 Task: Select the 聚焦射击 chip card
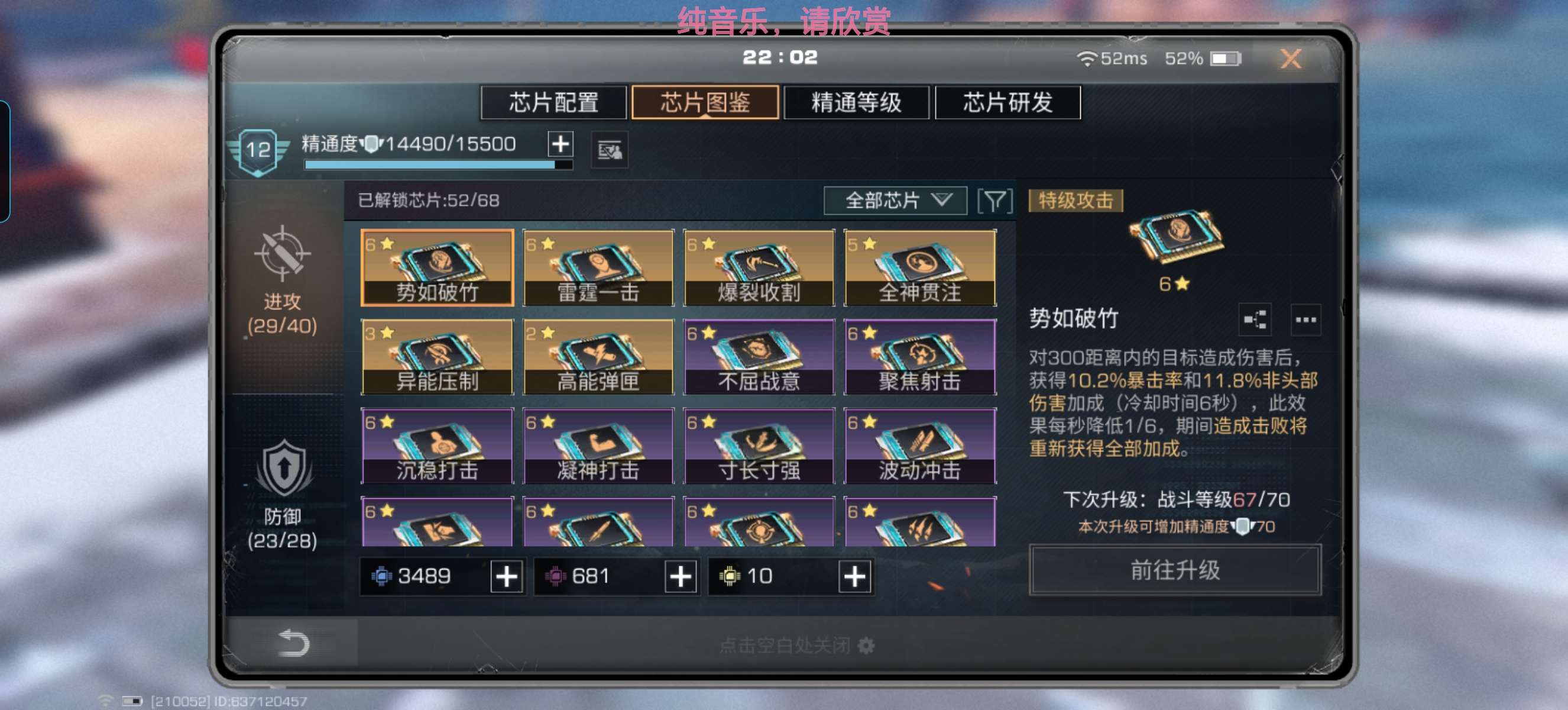coord(920,357)
